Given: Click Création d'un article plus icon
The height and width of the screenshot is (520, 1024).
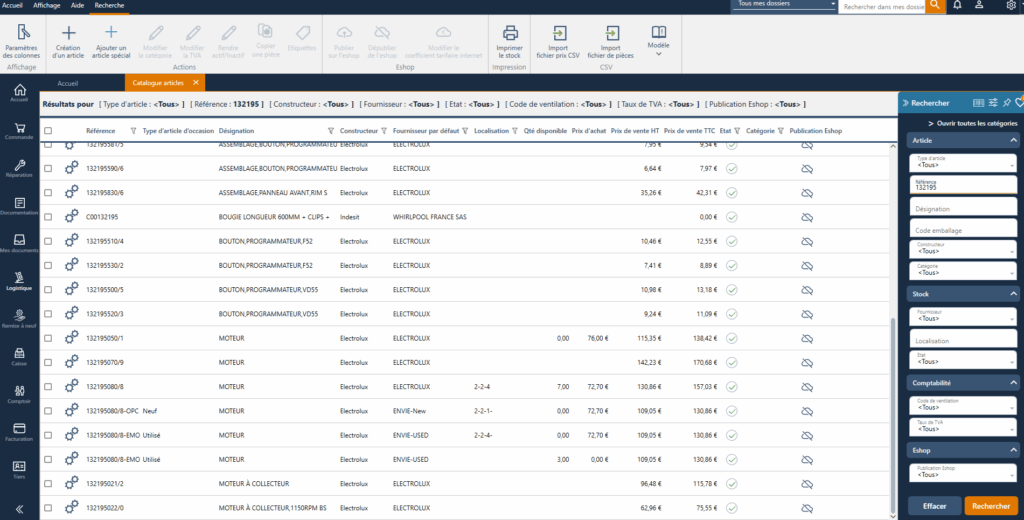Looking at the screenshot, I should pos(69,33).
